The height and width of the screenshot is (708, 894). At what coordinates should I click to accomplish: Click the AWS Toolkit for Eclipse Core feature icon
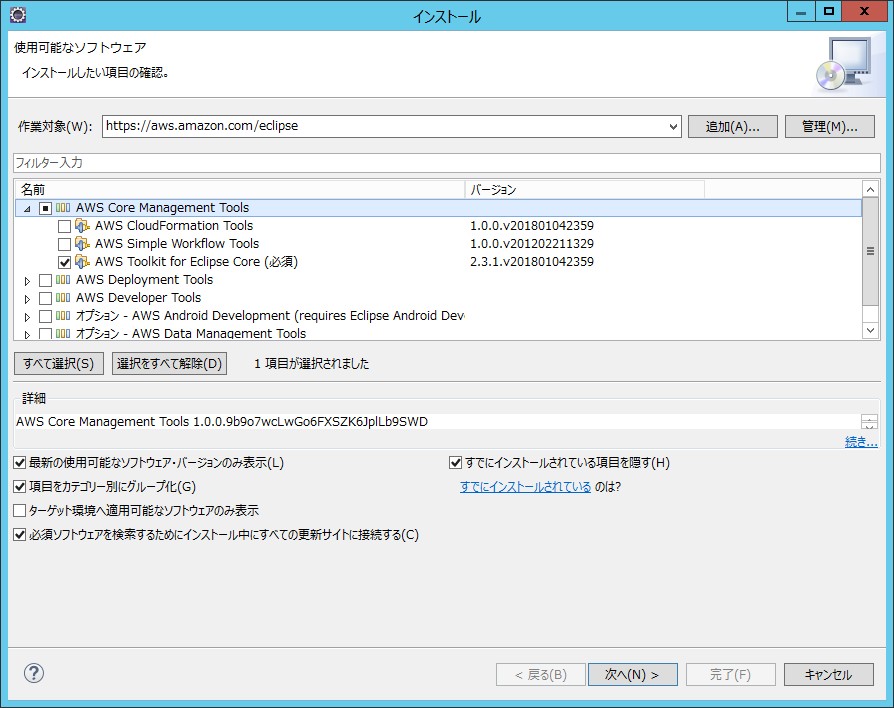tap(83, 262)
